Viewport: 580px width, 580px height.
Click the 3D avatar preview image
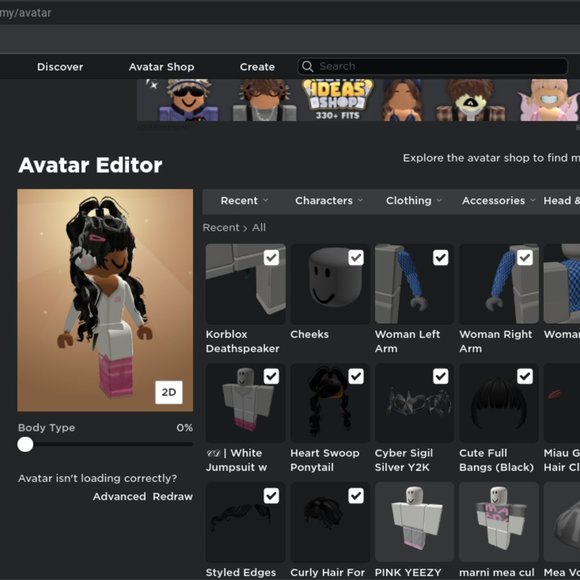[105, 300]
